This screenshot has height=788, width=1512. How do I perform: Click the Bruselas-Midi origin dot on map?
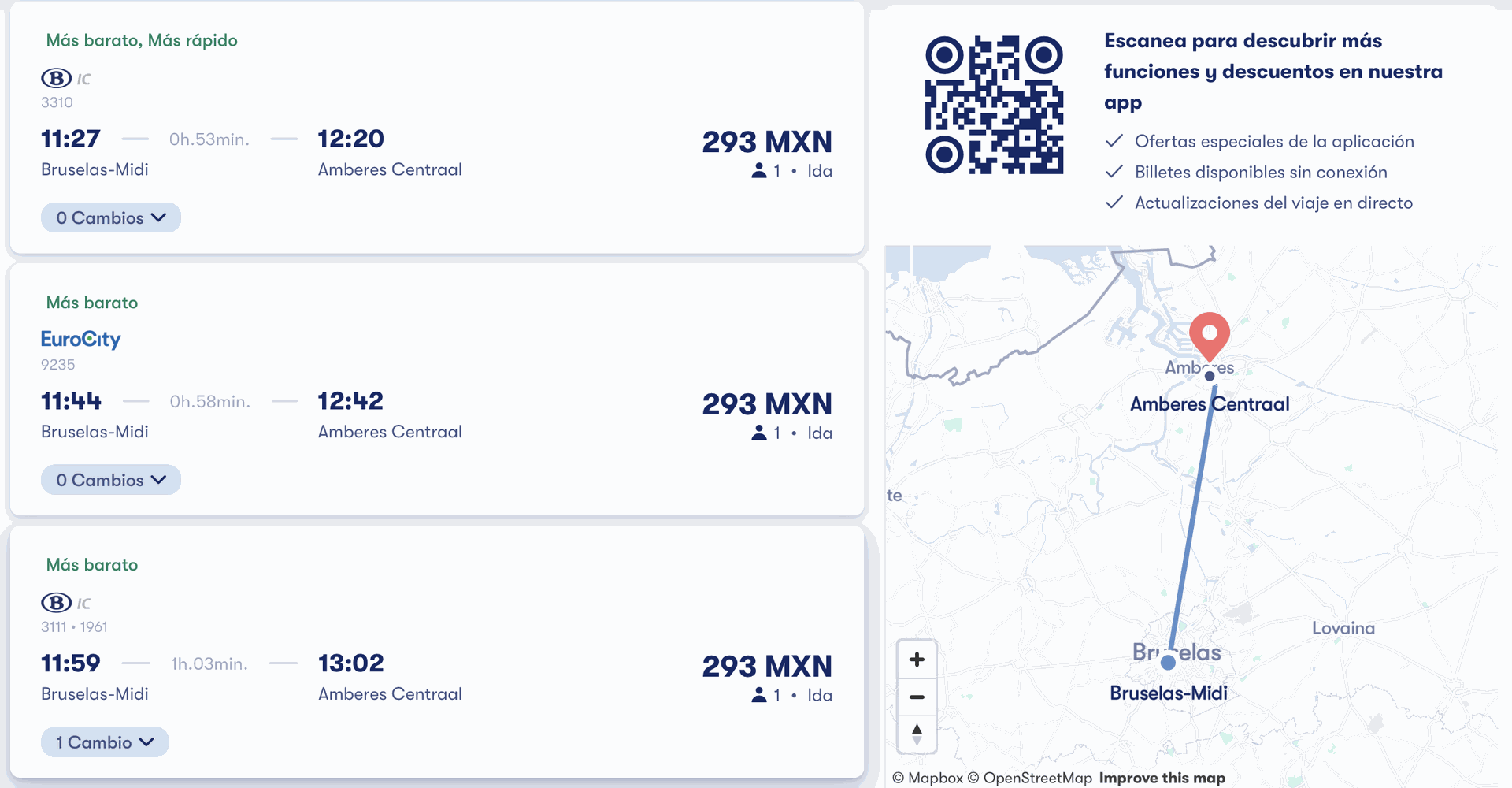coord(1168,663)
